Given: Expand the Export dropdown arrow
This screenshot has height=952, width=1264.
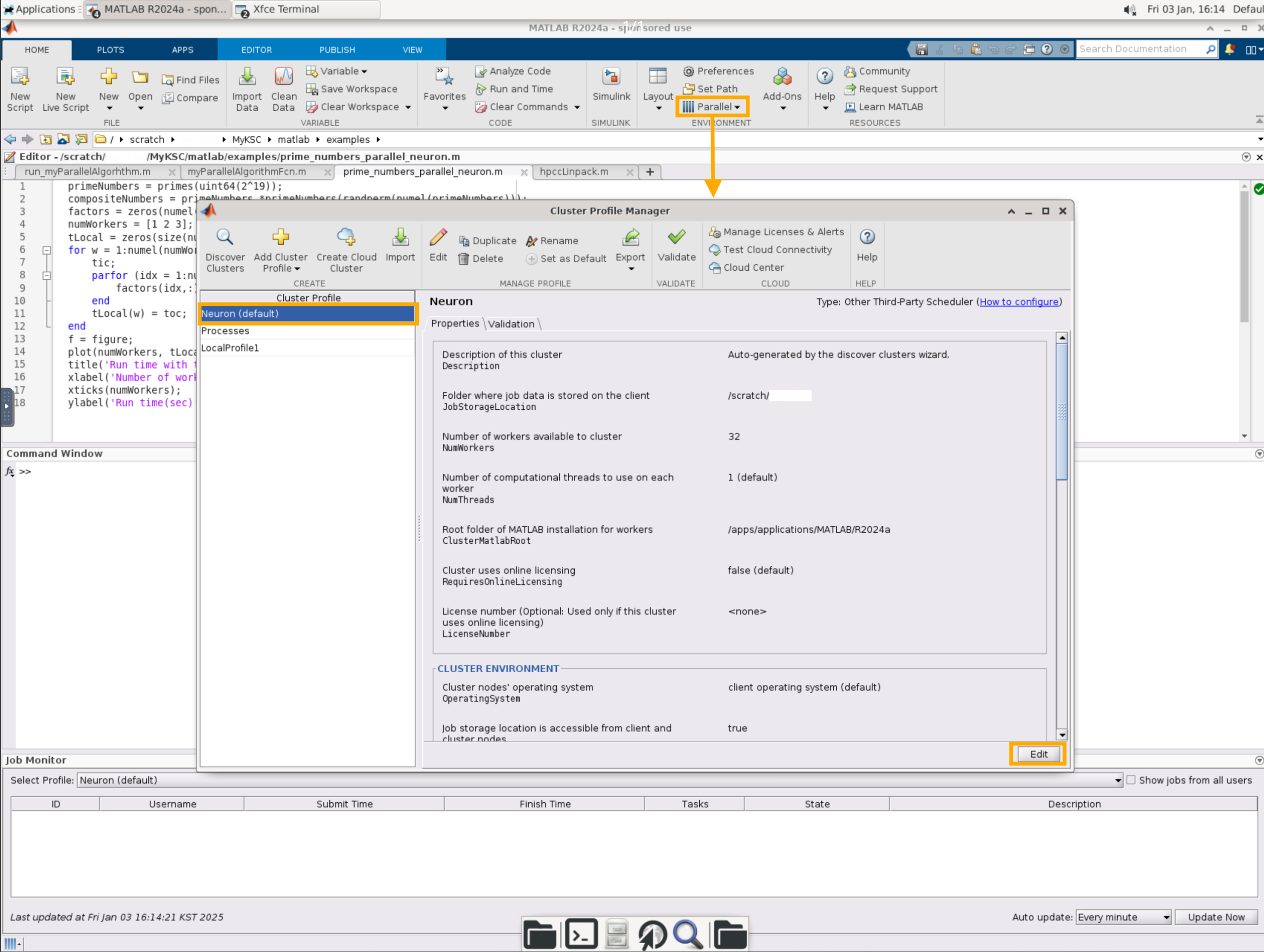Looking at the screenshot, I should (x=631, y=269).
